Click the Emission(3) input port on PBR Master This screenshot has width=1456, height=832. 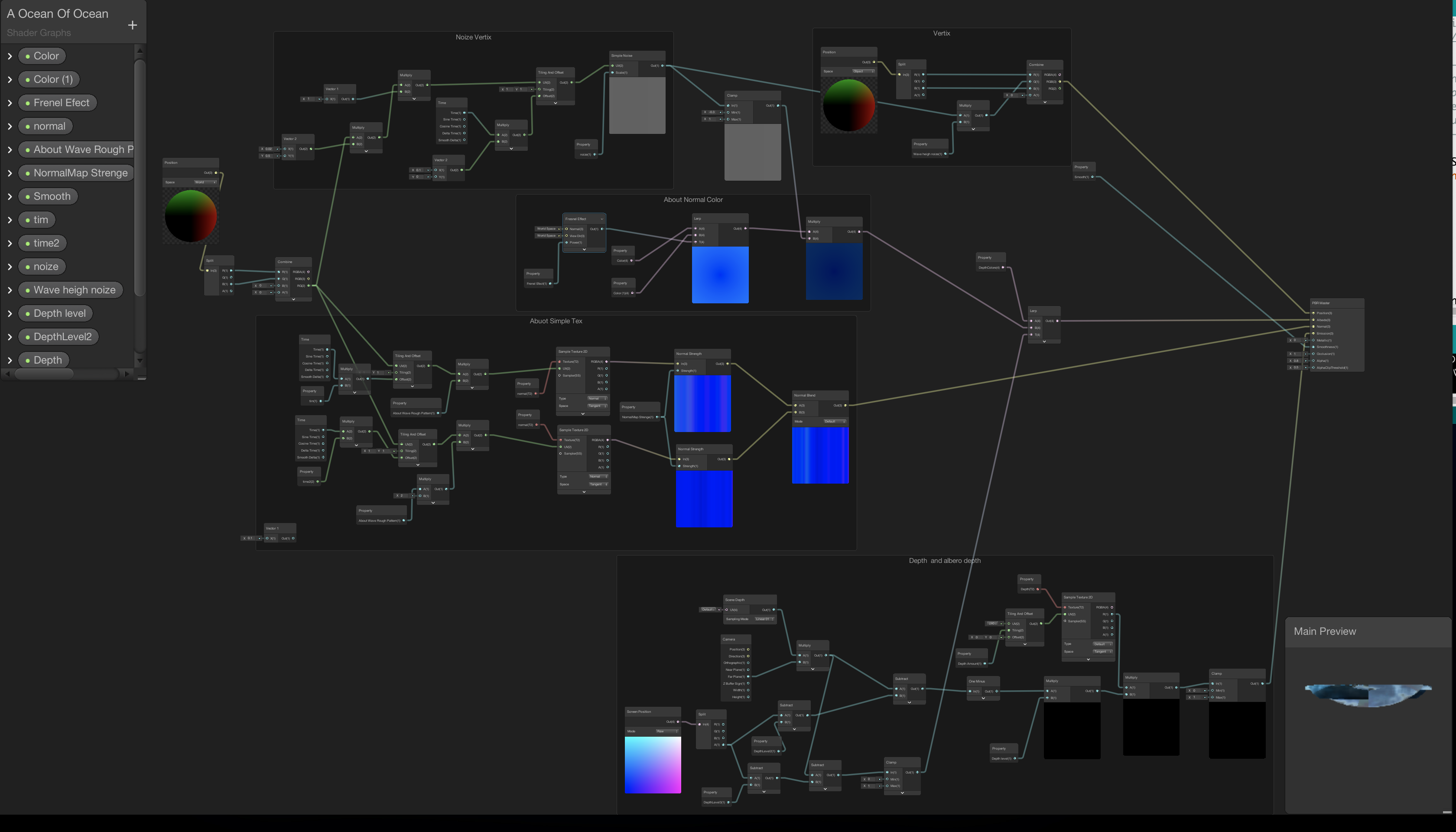1314,334
